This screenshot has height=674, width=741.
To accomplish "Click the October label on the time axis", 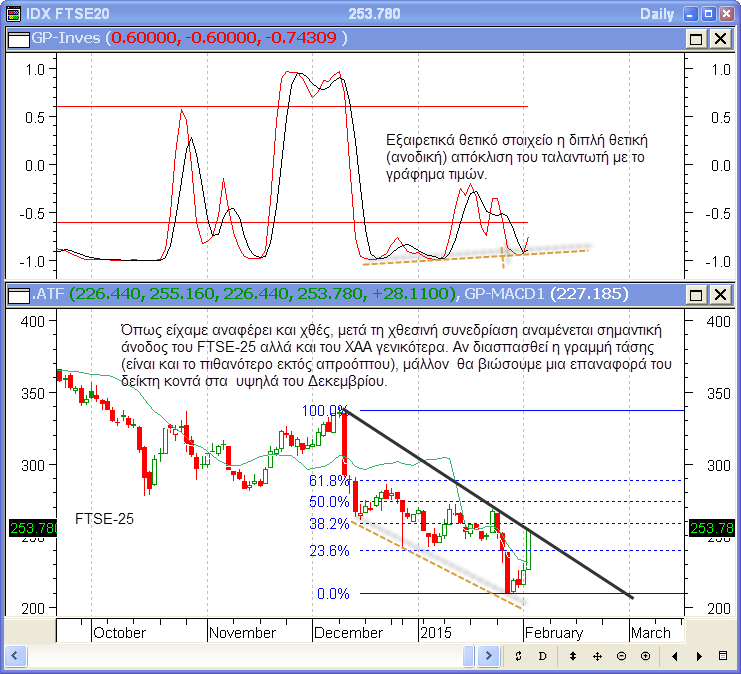I will point(120,632).
